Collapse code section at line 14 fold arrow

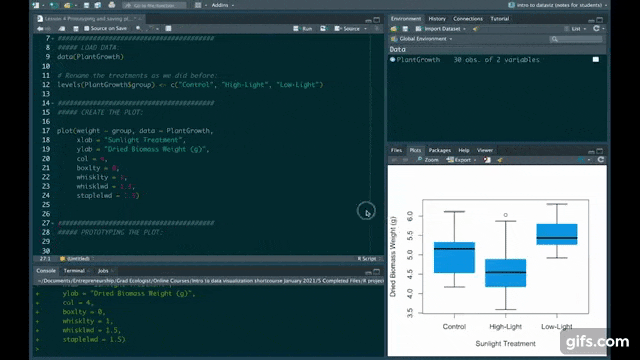pos(53,103)
